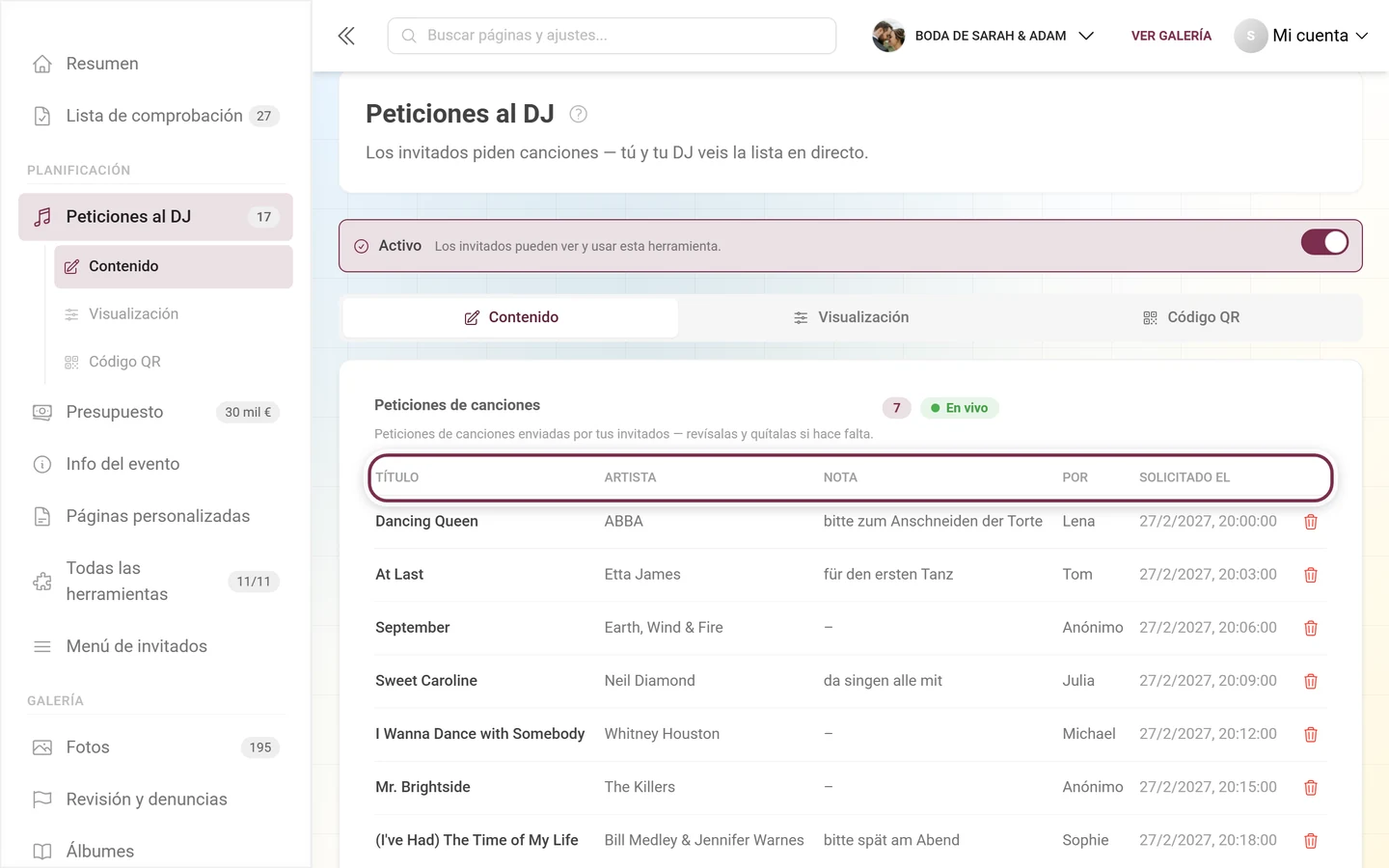Switch to the Visualización tab

[x=850, y=317]
